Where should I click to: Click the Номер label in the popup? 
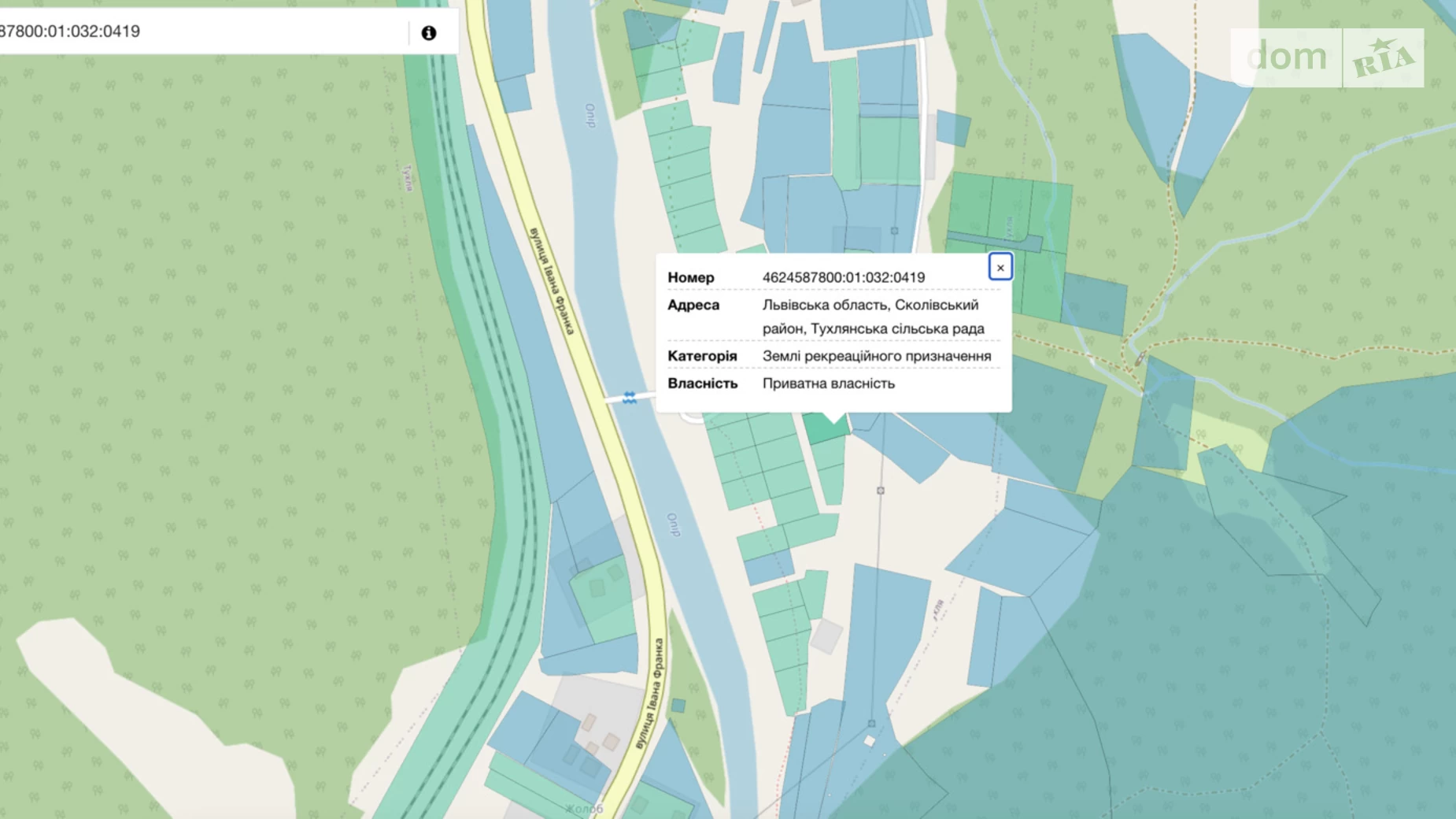(x=690, y=277)
